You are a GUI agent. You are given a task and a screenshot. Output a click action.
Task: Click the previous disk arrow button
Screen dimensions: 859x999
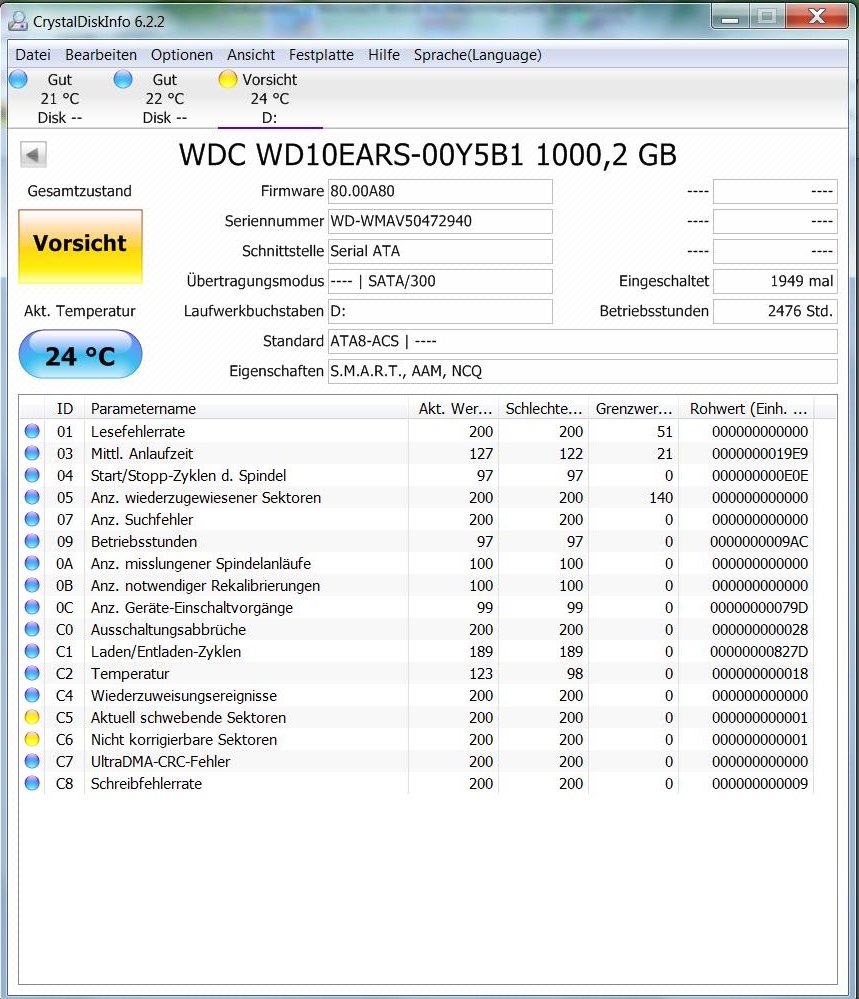[x=33, y=155]
